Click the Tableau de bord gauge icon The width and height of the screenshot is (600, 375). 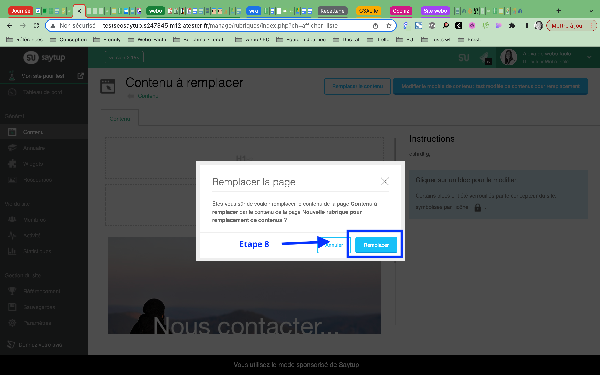tap(12, 92)
